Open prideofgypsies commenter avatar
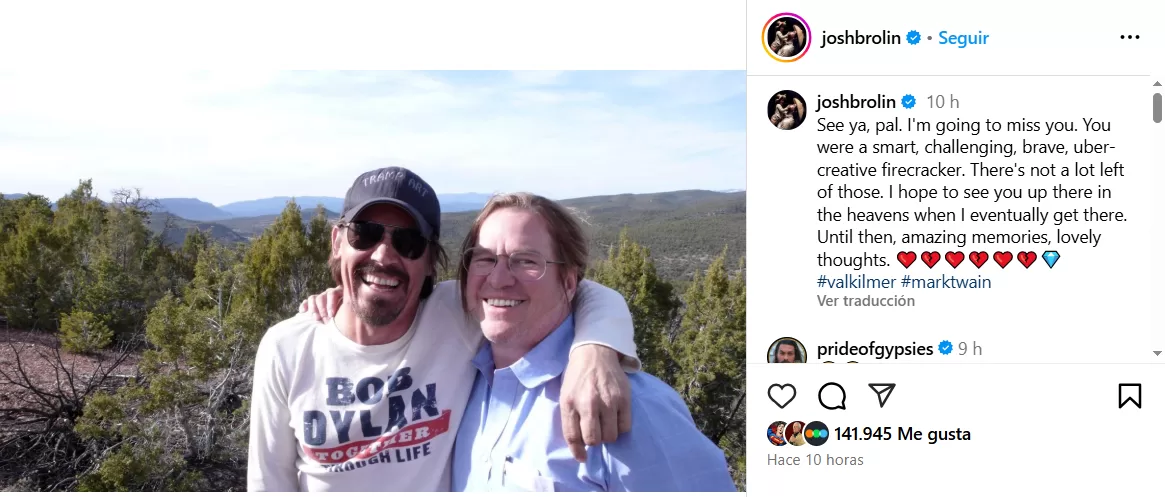The height and width of the screenshot is (497, 1165). 786,352
